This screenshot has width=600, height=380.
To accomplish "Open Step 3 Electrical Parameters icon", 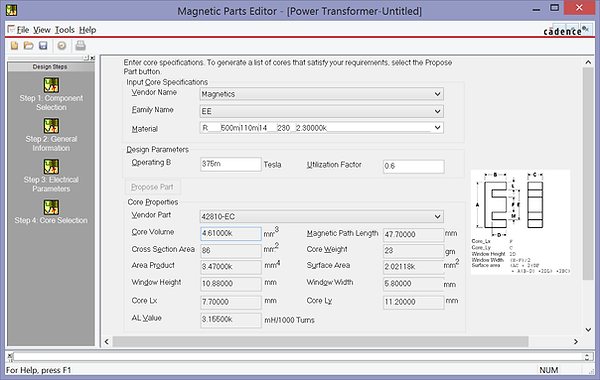I will [x=51, y=167].
